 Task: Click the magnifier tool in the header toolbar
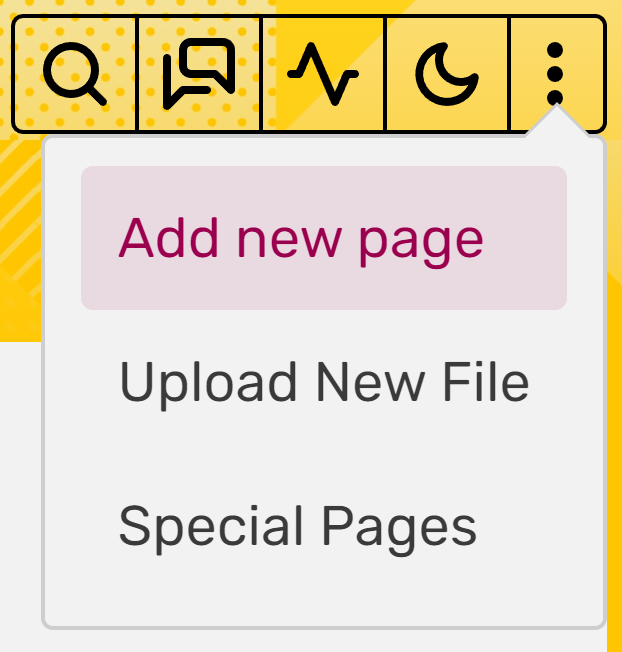(x=75, y=74)
